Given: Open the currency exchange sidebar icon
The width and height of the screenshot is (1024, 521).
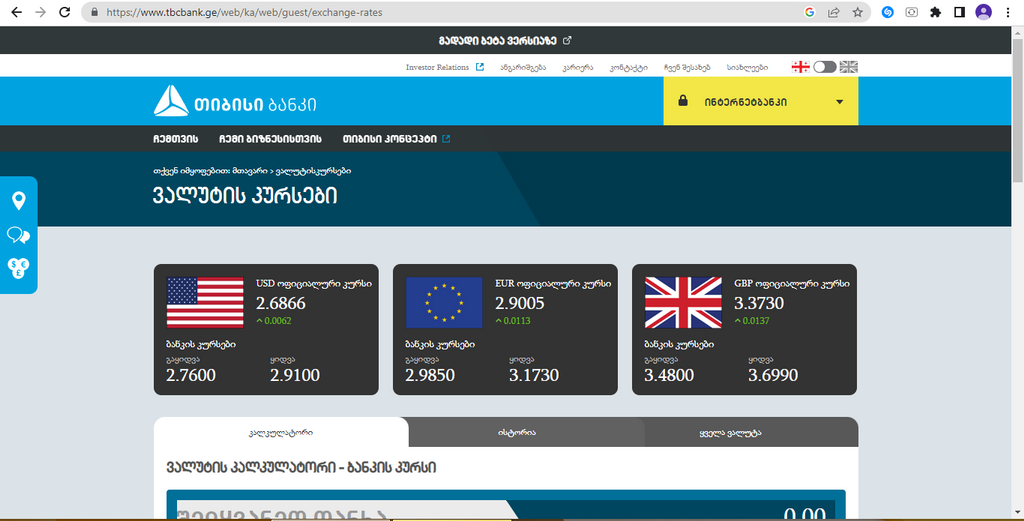Looking at the screenshot, I should pyautogui.click(x=18, y=268).
